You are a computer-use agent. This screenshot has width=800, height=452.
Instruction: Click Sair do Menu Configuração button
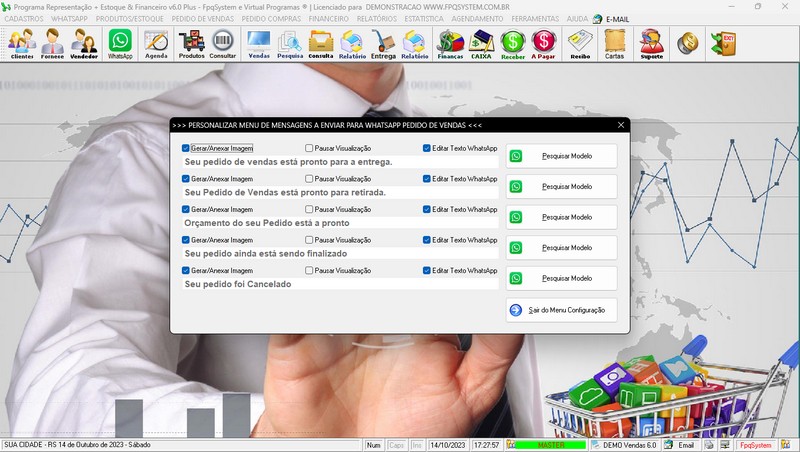562,310
